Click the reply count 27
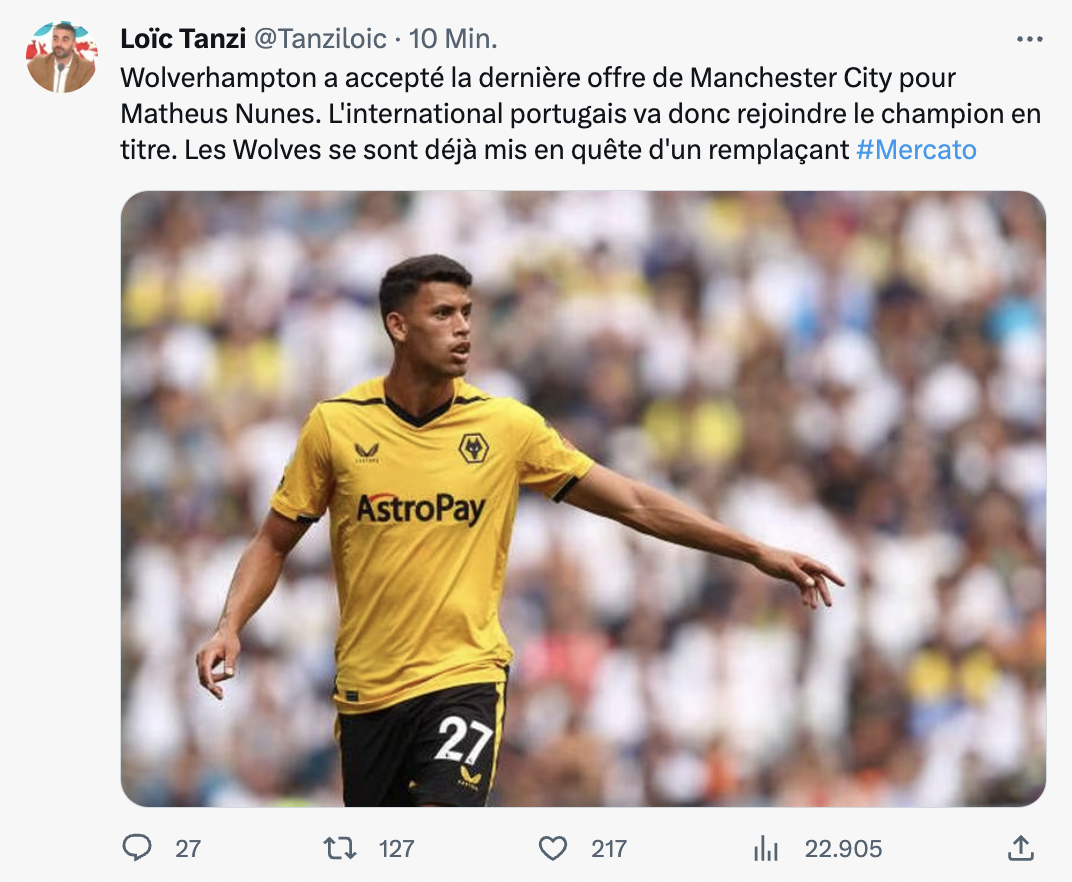 point(188,849)
